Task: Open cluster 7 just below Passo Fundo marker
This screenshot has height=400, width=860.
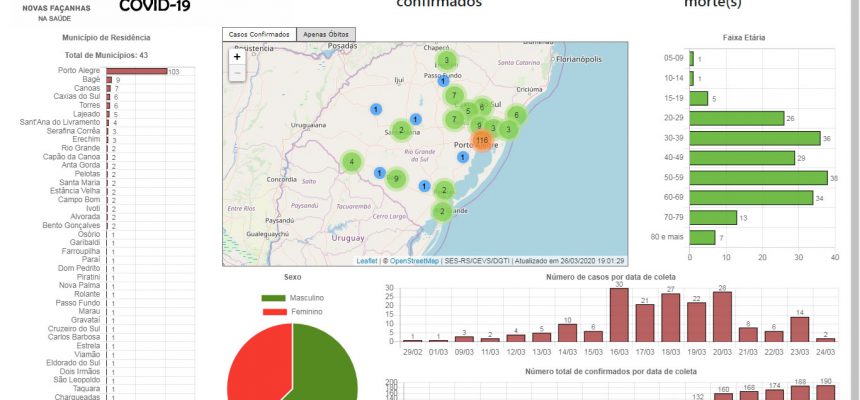Action: coord(454,95)
